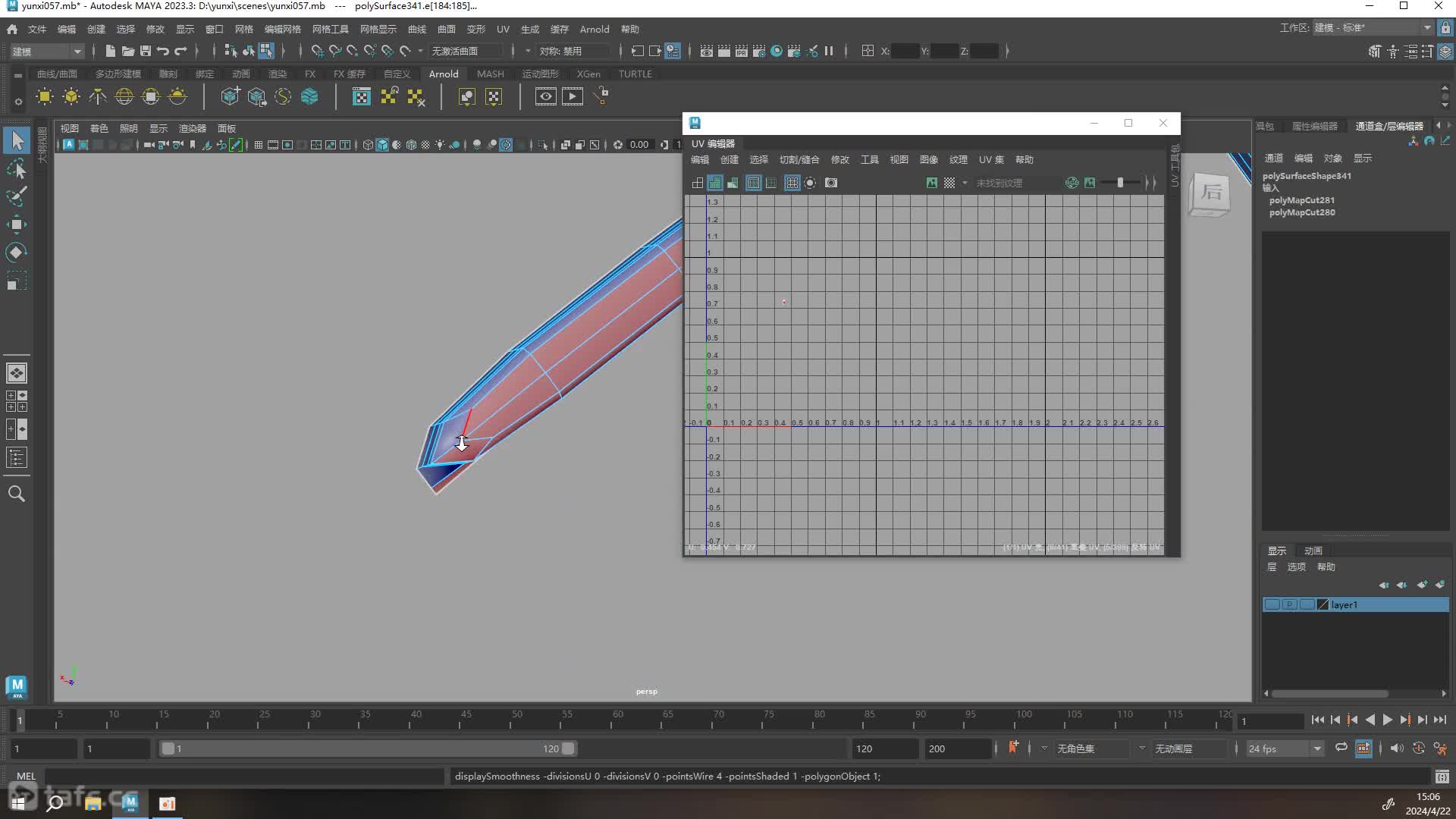Viewport: 1456px width, 819px height.
Task: Activate the Paint selection tool
Action: pyautogui.click(x=17, y=196)
